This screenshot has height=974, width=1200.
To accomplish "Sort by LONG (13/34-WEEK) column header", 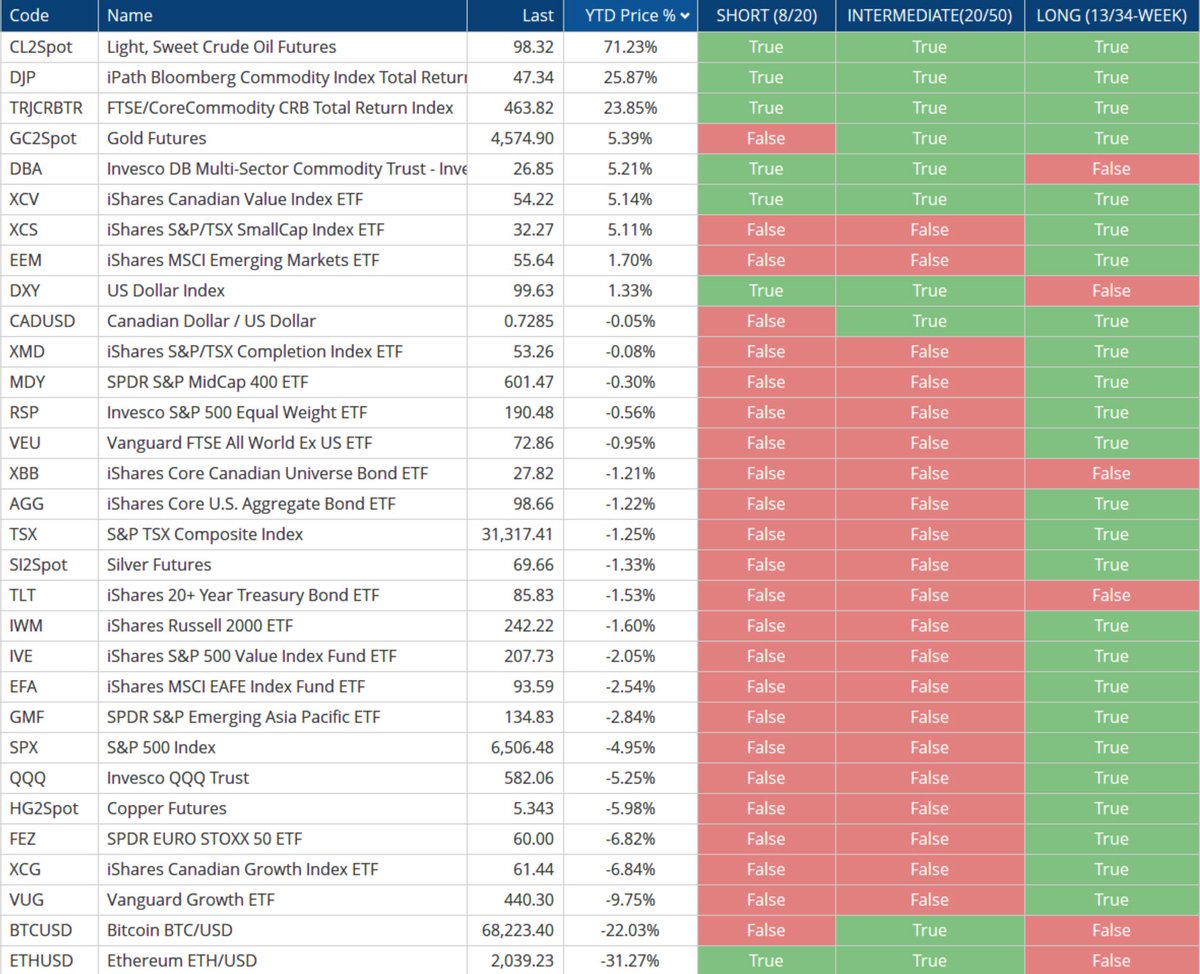I will click(1111, 16).
